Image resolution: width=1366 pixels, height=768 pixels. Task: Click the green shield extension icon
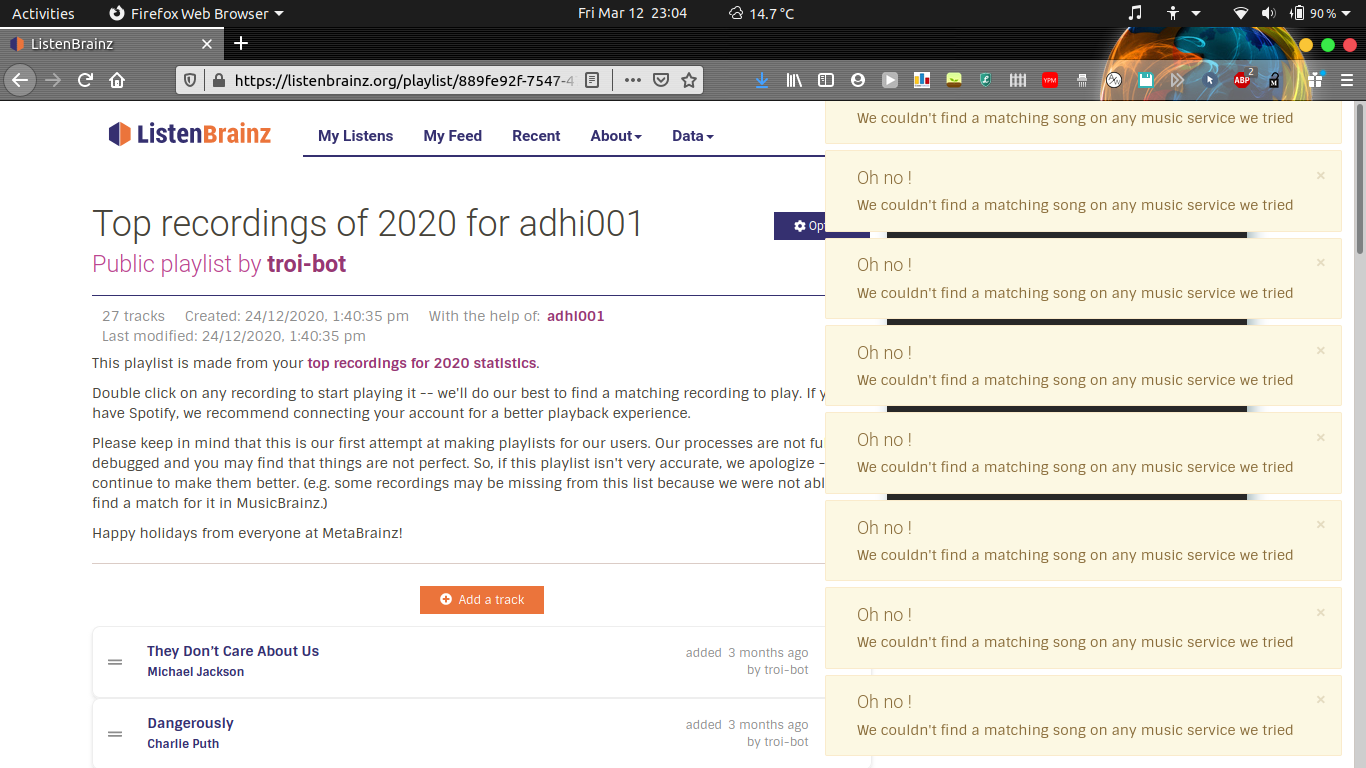click(x=986, y=80)
